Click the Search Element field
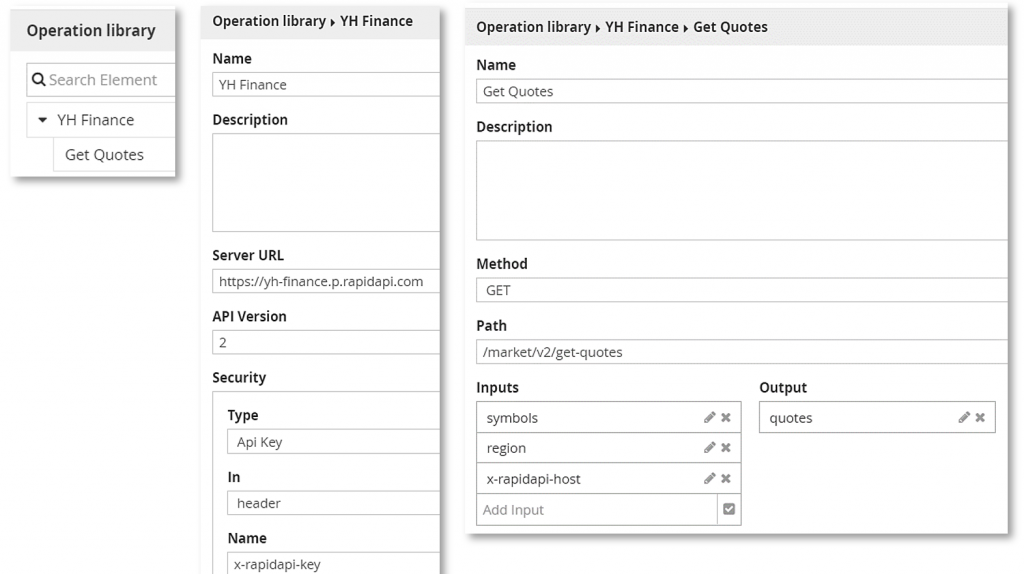 pyautogui.click(x=103, y=80)
